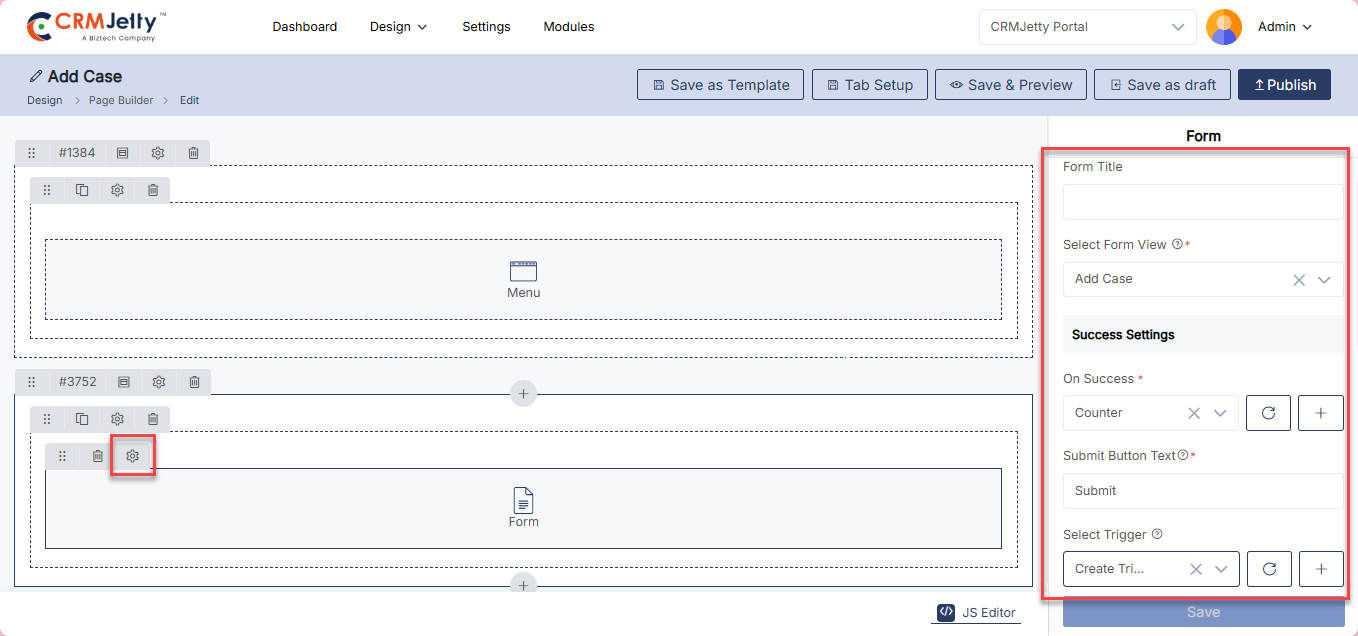The image size is (1358, 636).
Task: Click Save as Template button
Action: point(720,85)
